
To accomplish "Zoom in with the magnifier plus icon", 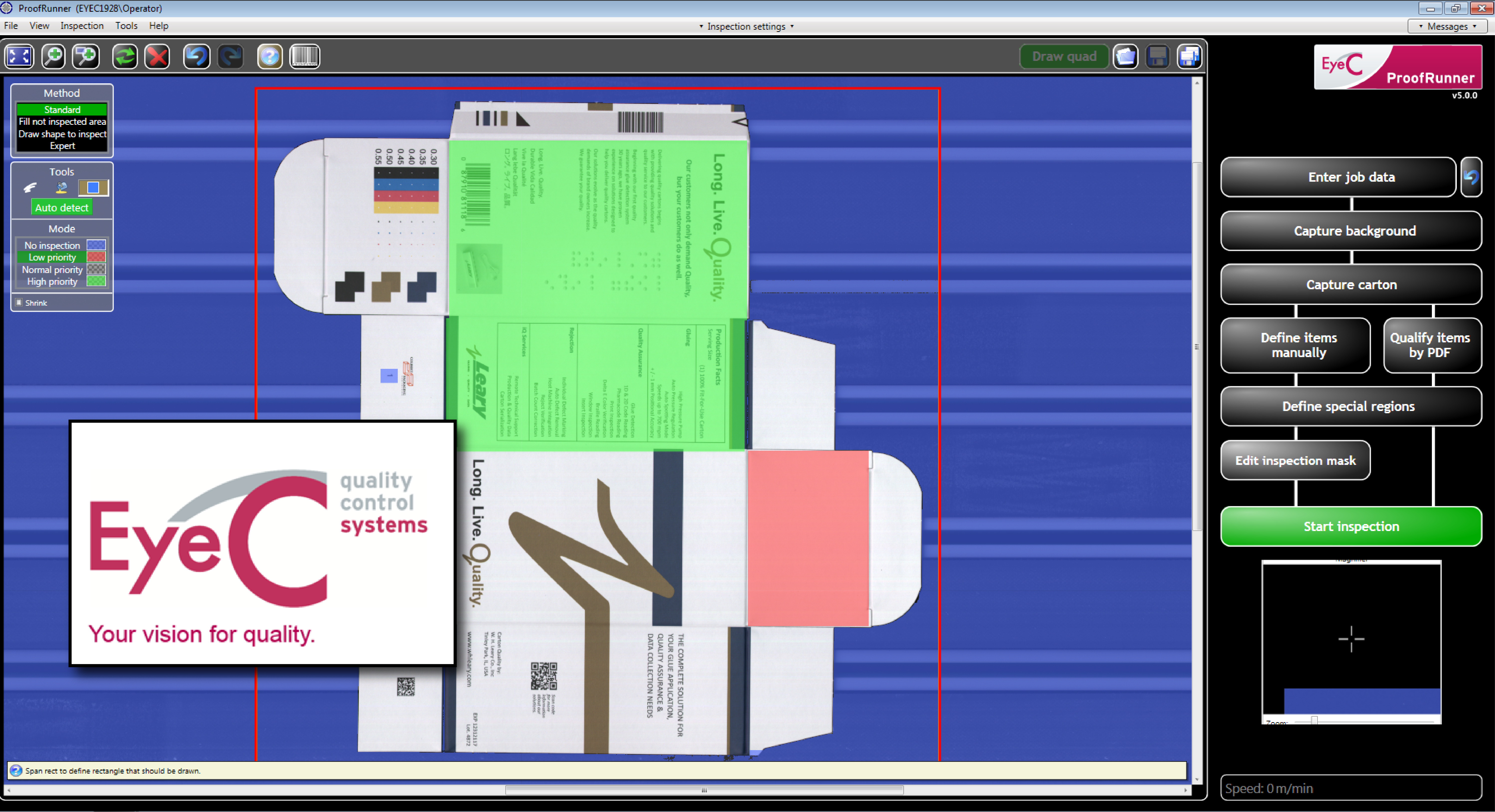I will pyautogui.click(x=53, y=56).
